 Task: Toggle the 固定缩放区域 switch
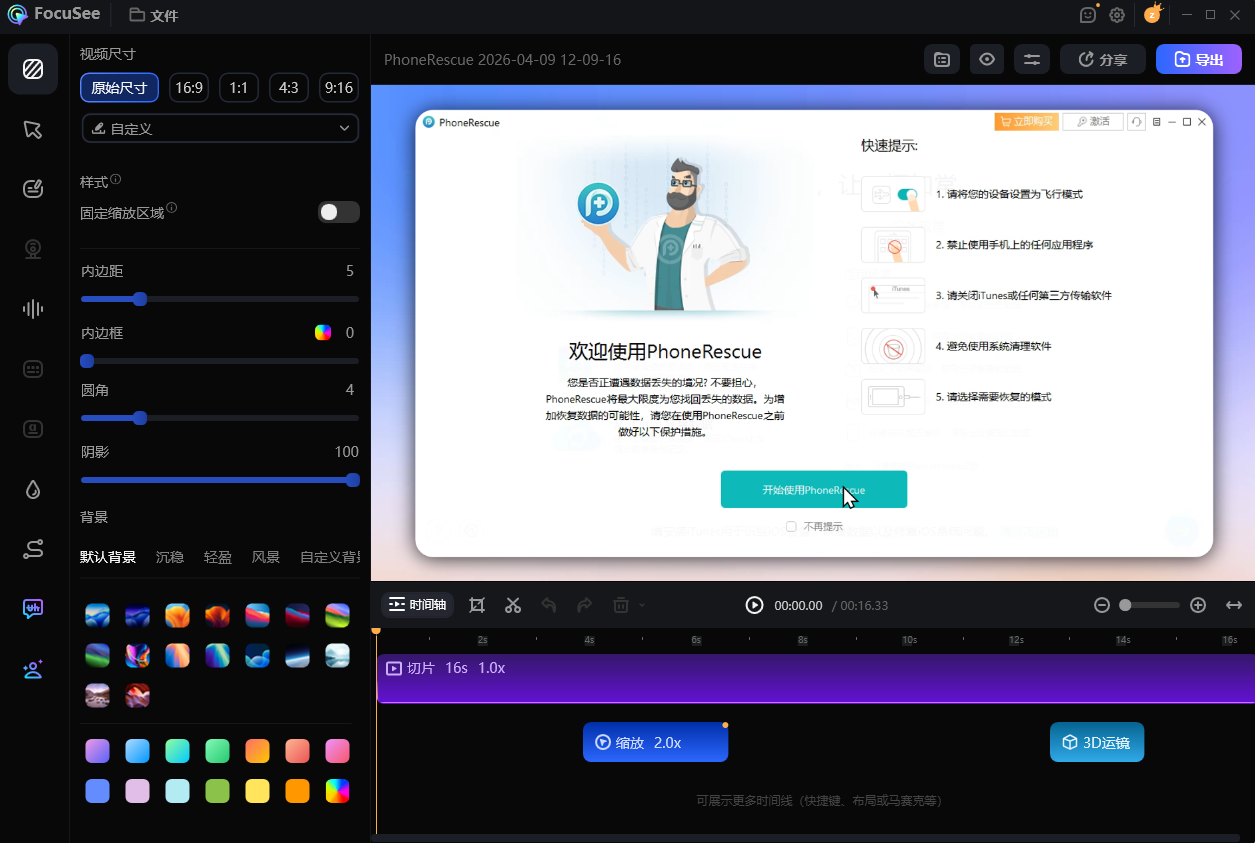coord(339,212)
